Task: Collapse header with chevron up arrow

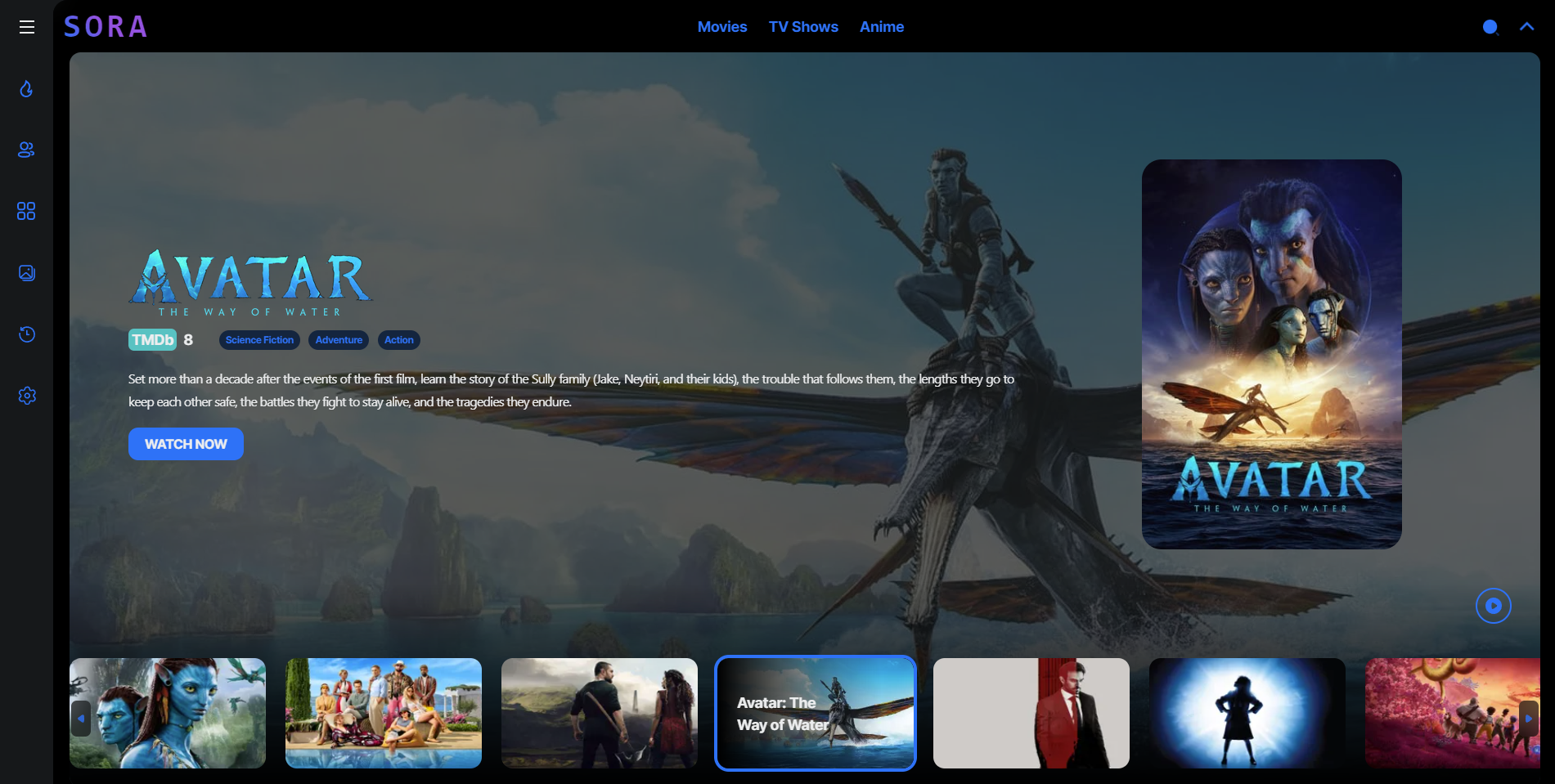Action: click(1526, 26)
